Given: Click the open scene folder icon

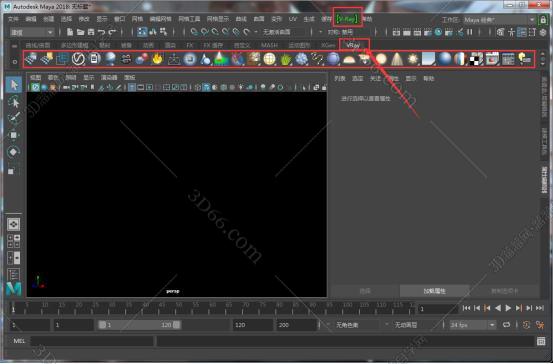Looking at the screenshot, I should pos(80,32).
